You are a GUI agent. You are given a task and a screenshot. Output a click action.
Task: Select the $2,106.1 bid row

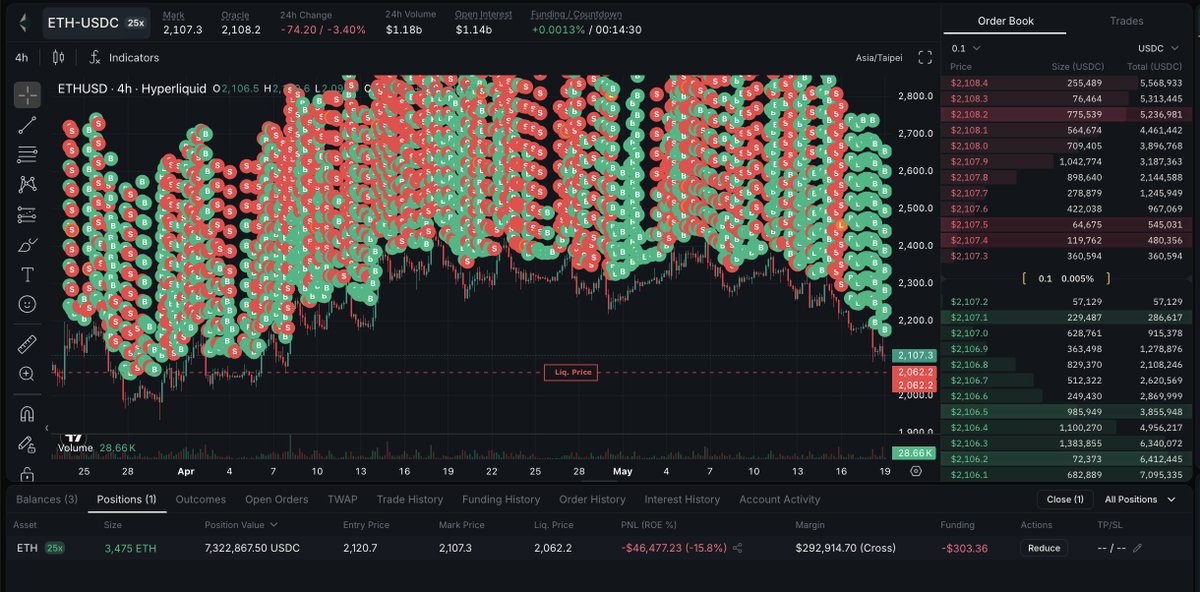click(x=1067, y=474)
